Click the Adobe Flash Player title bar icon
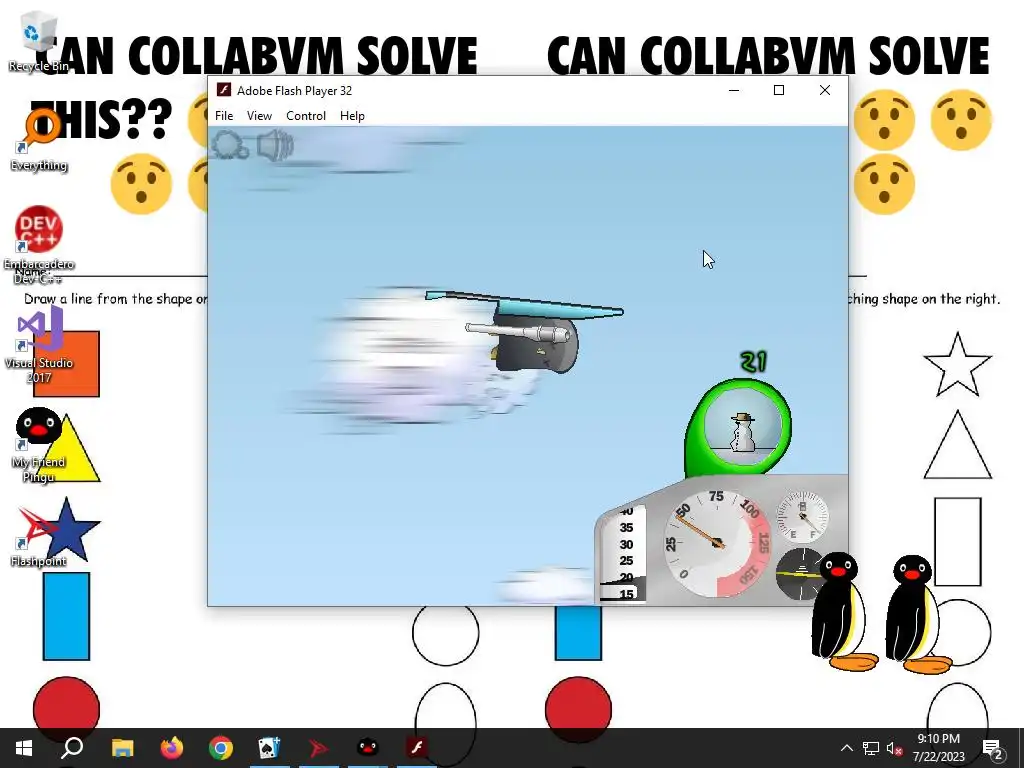1024x768 pixels. [224, 90]
